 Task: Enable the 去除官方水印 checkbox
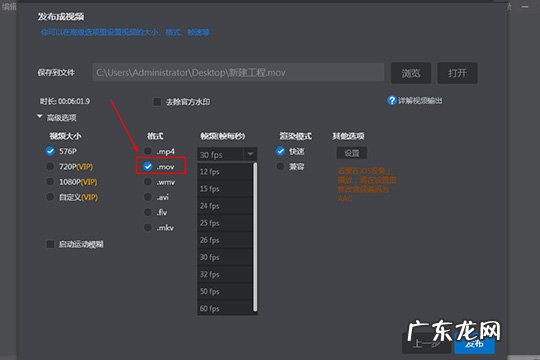pyautogui.click(x=157, y=102)
